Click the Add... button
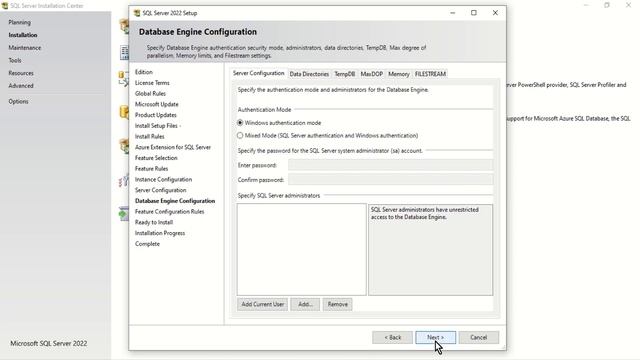Viewport: 640px width, 360px height. click(x=305, y=304)
